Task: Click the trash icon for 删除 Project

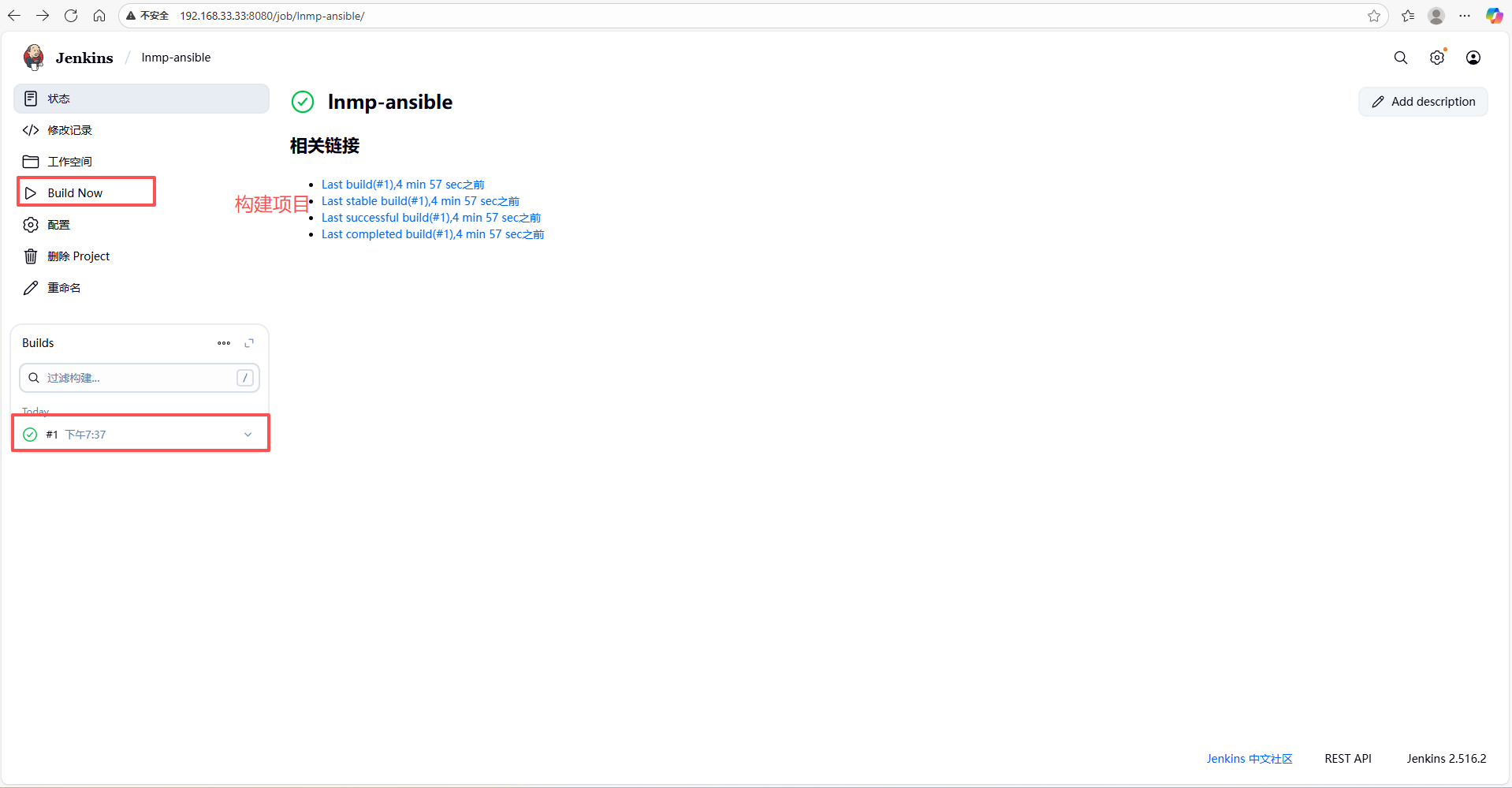Action: pos(31,256)
